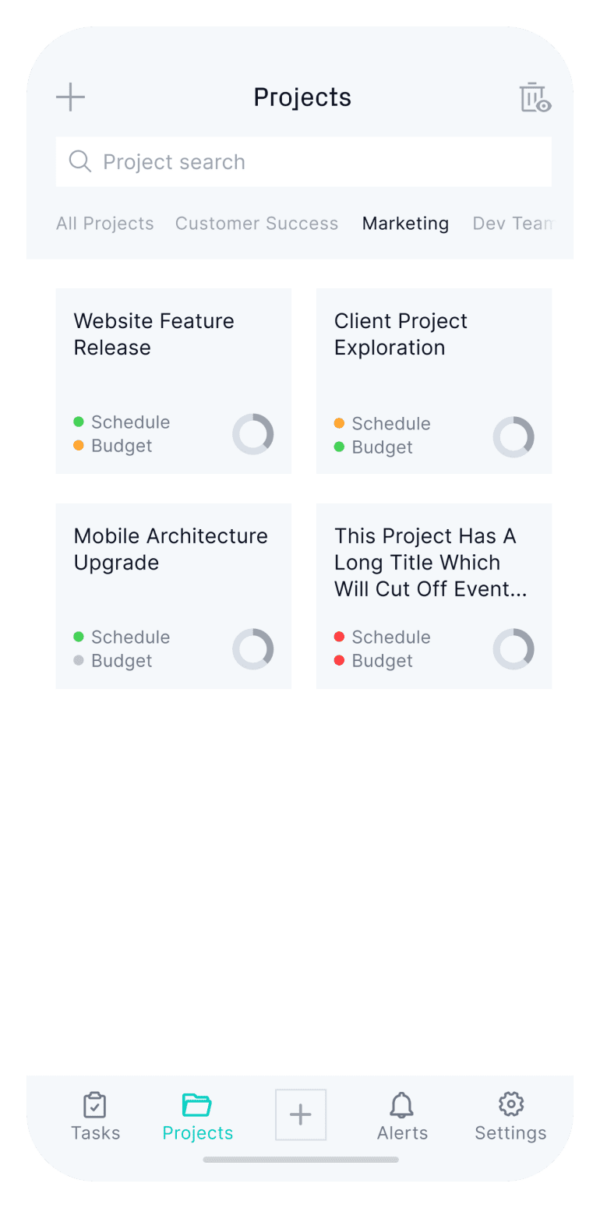
Task: Select the Customer Success filter tab
Action: [256, 223]
